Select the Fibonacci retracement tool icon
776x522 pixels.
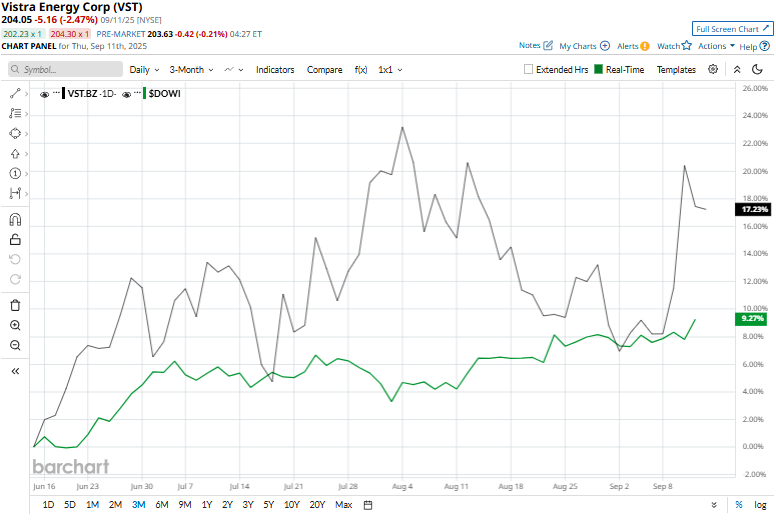click(x=15, y=113)
